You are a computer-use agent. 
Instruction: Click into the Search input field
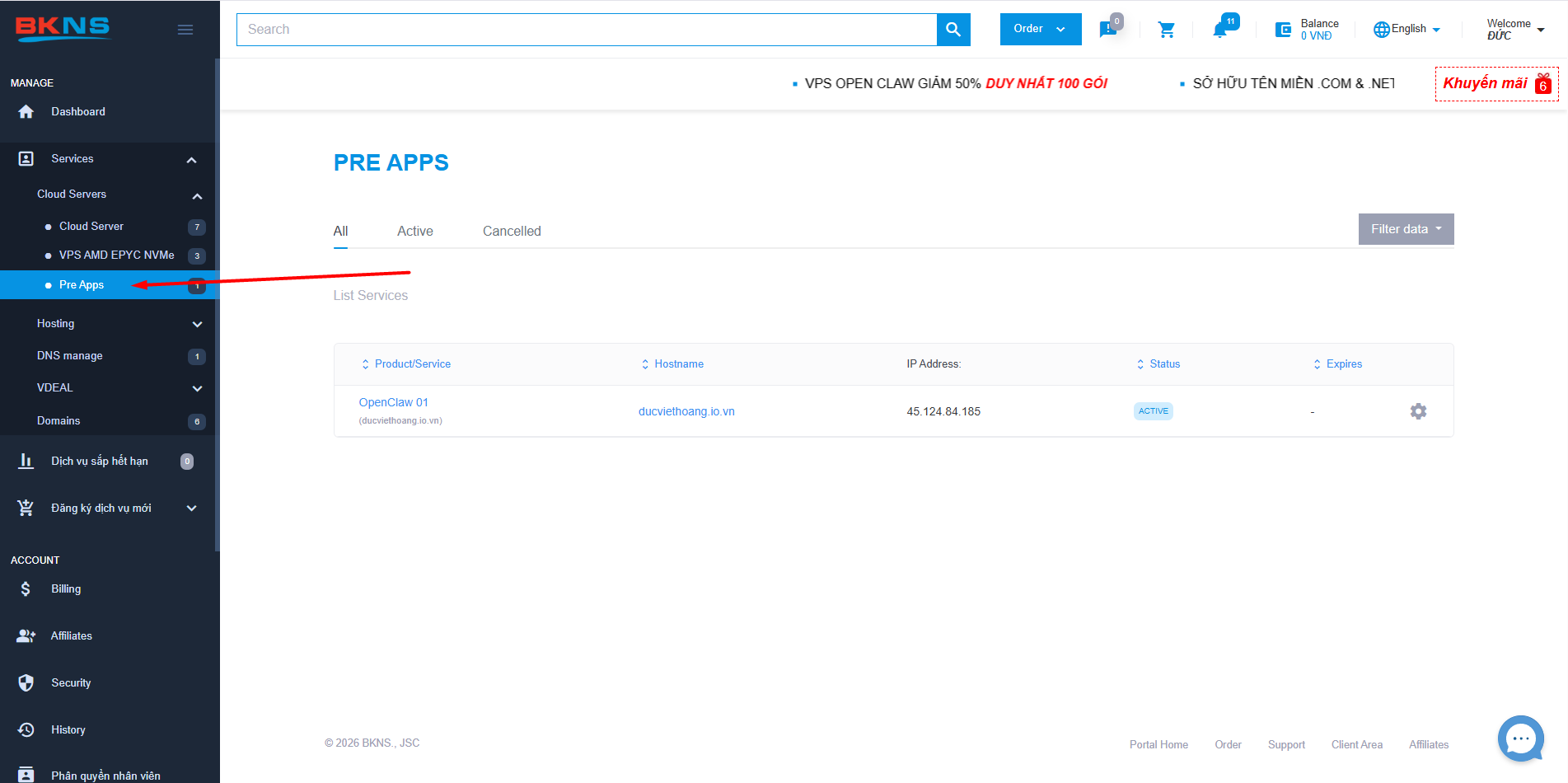click(587, 30)
